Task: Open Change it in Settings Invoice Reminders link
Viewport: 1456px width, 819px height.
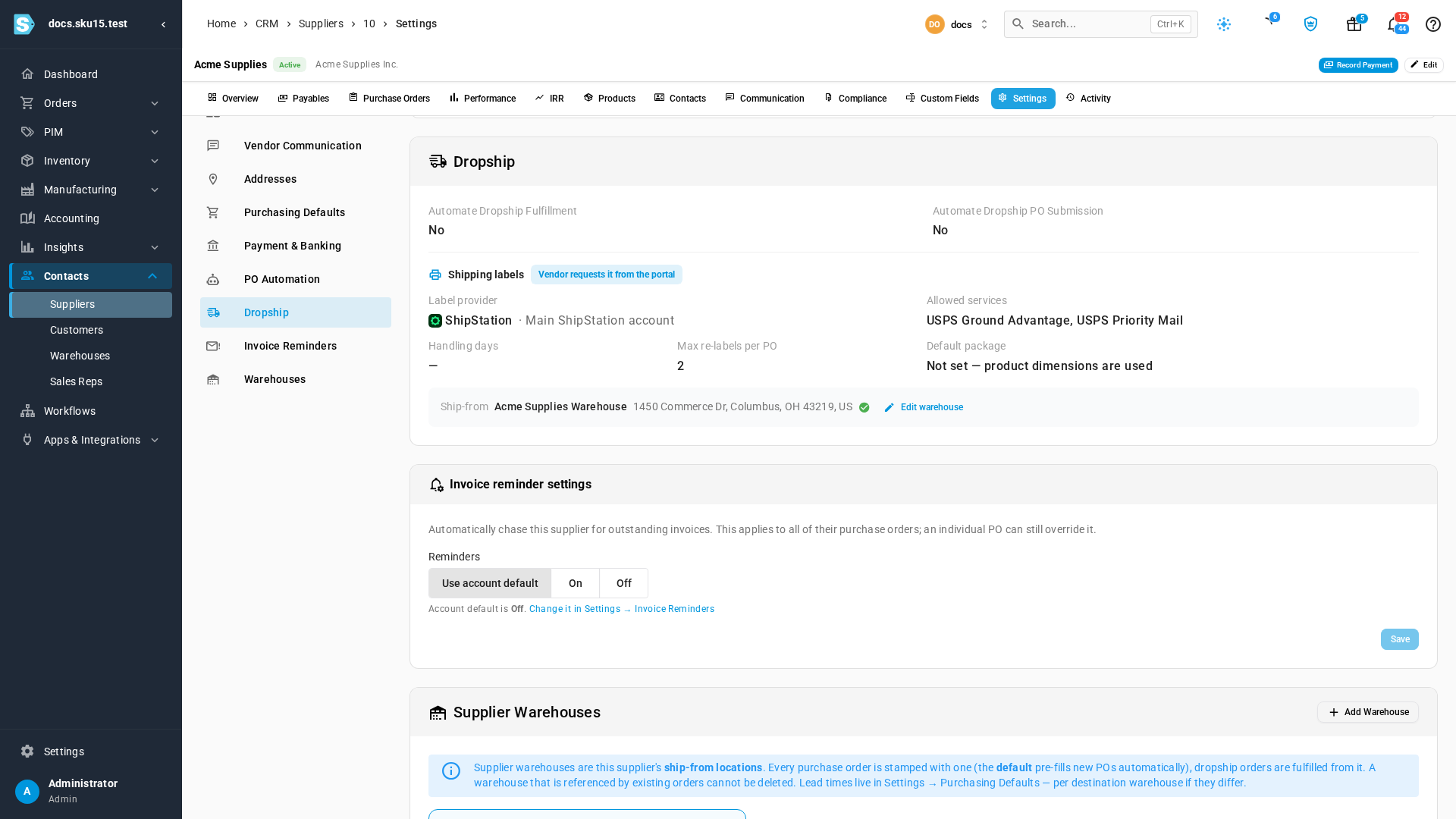Action: 622,609
